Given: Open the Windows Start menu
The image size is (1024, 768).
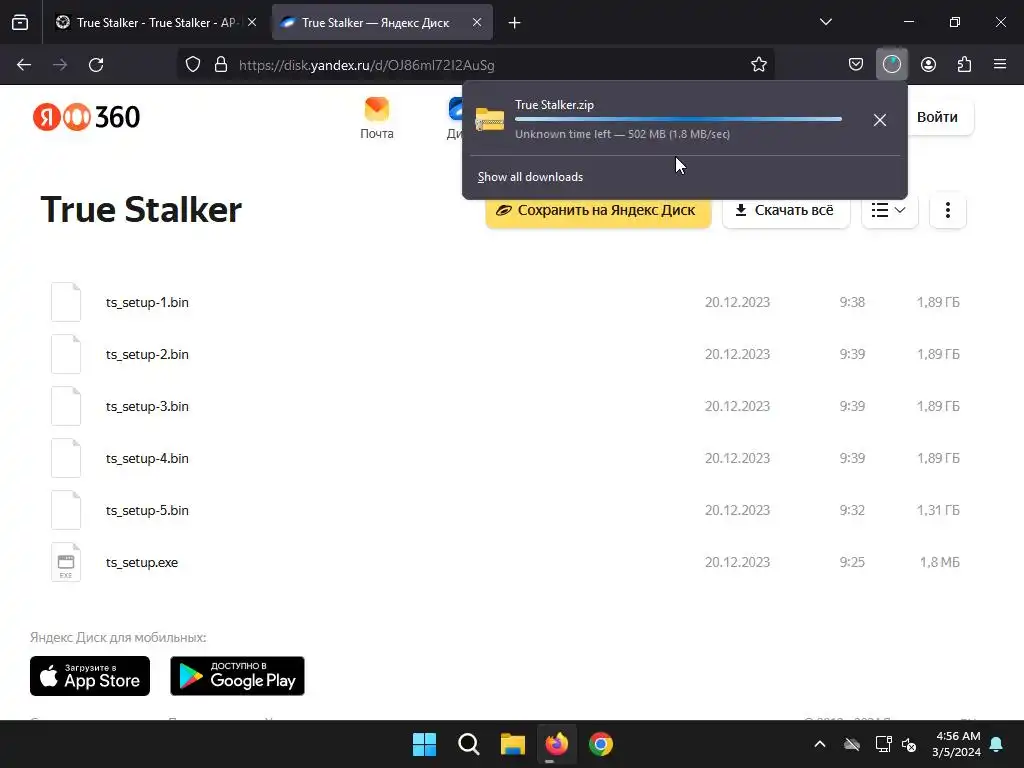Looking at the screenshot, I should pos(424,744).
